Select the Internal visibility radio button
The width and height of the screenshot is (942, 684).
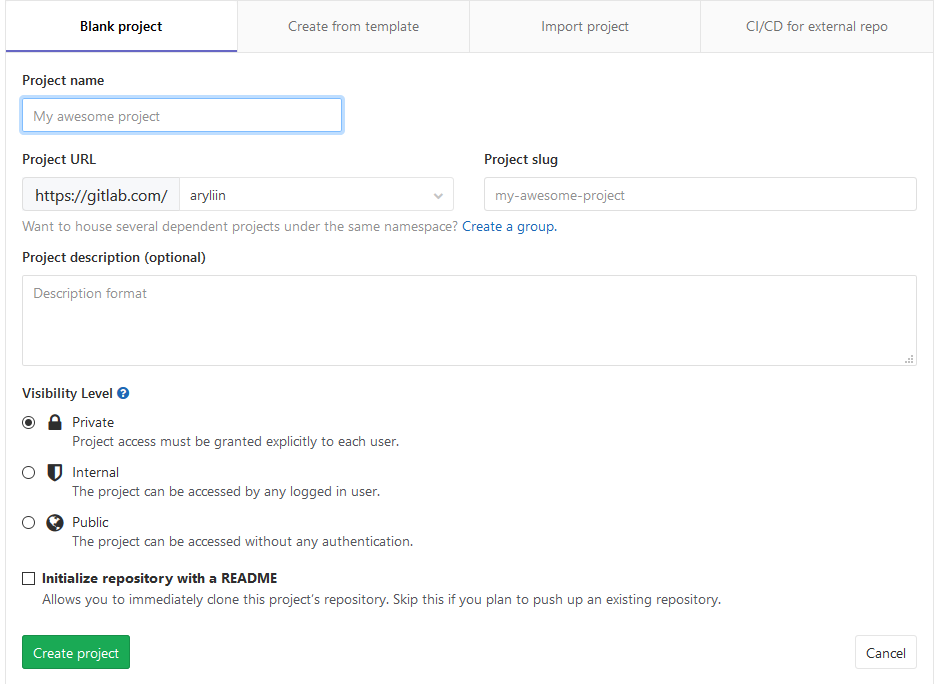28,473
